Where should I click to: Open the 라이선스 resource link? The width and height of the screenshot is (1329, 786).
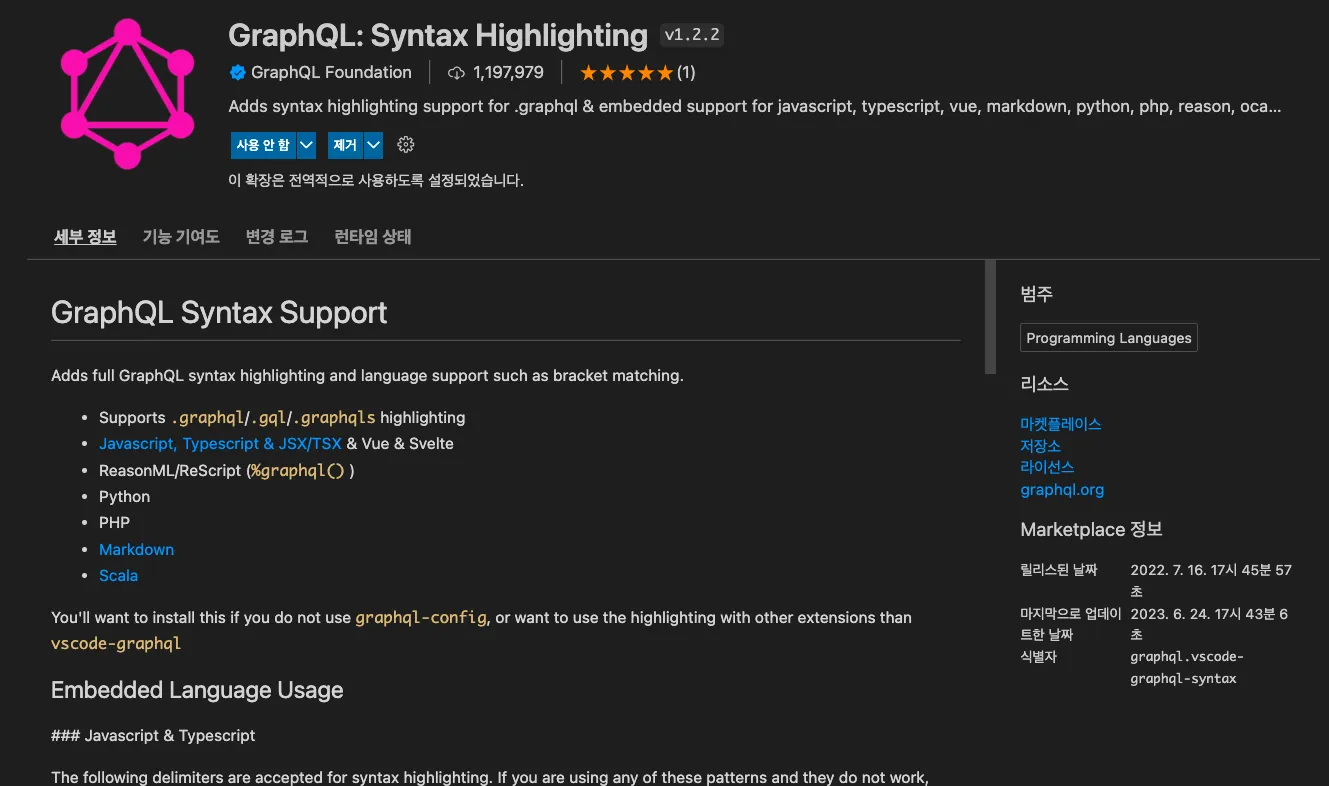1047,467
